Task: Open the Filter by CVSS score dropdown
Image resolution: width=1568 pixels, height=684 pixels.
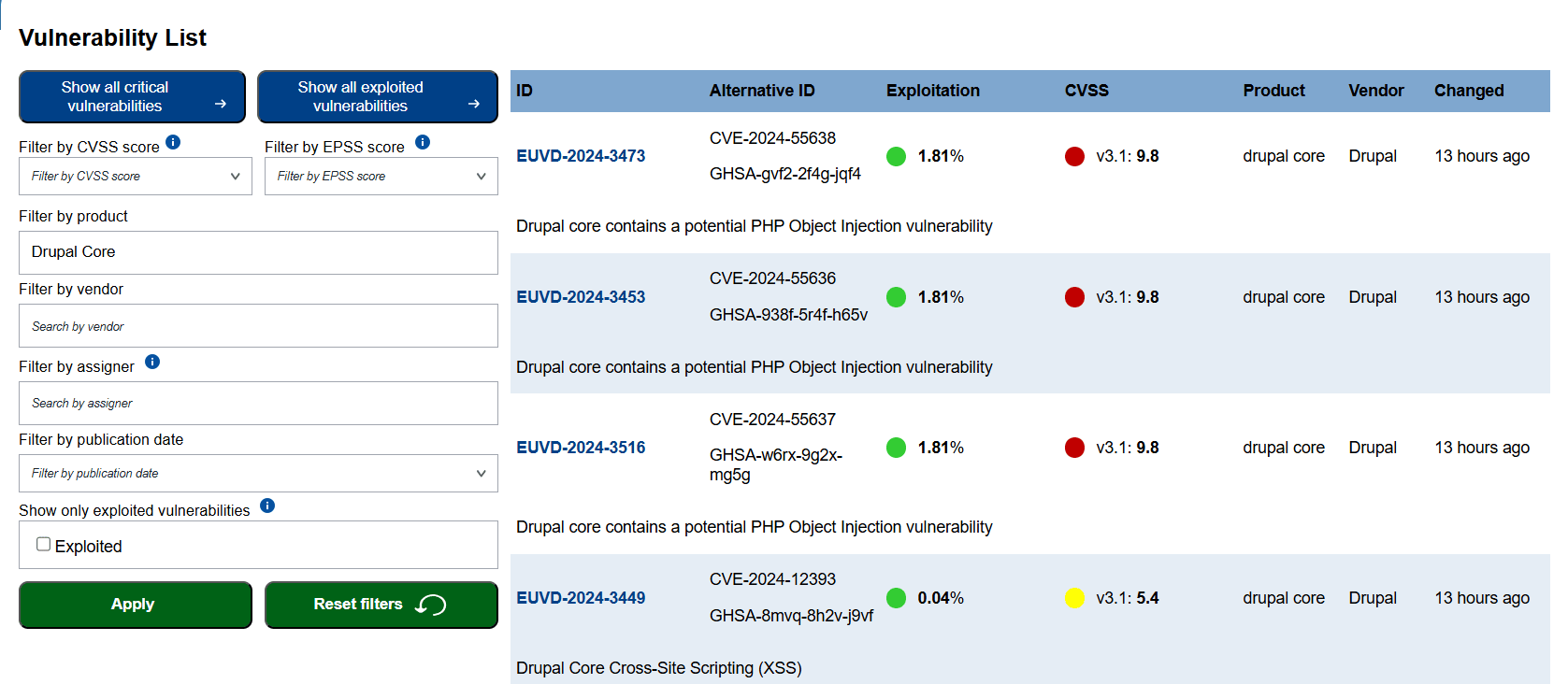Action: tap(136, 176)
